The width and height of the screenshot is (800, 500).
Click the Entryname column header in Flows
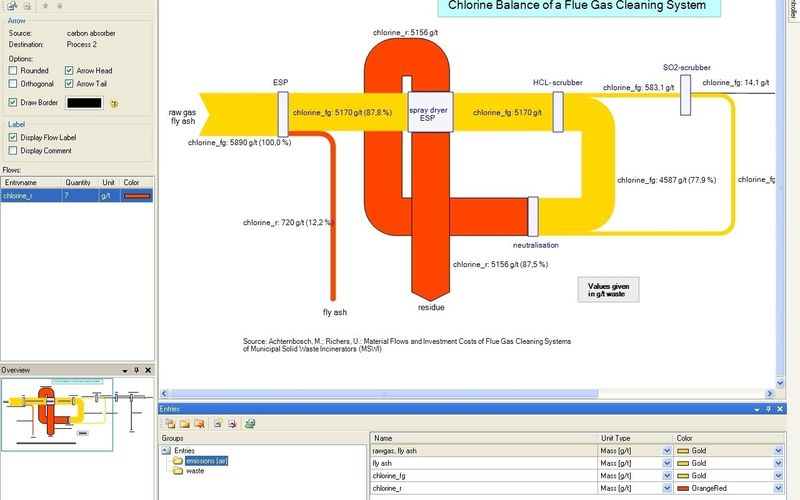pos(32,182)
